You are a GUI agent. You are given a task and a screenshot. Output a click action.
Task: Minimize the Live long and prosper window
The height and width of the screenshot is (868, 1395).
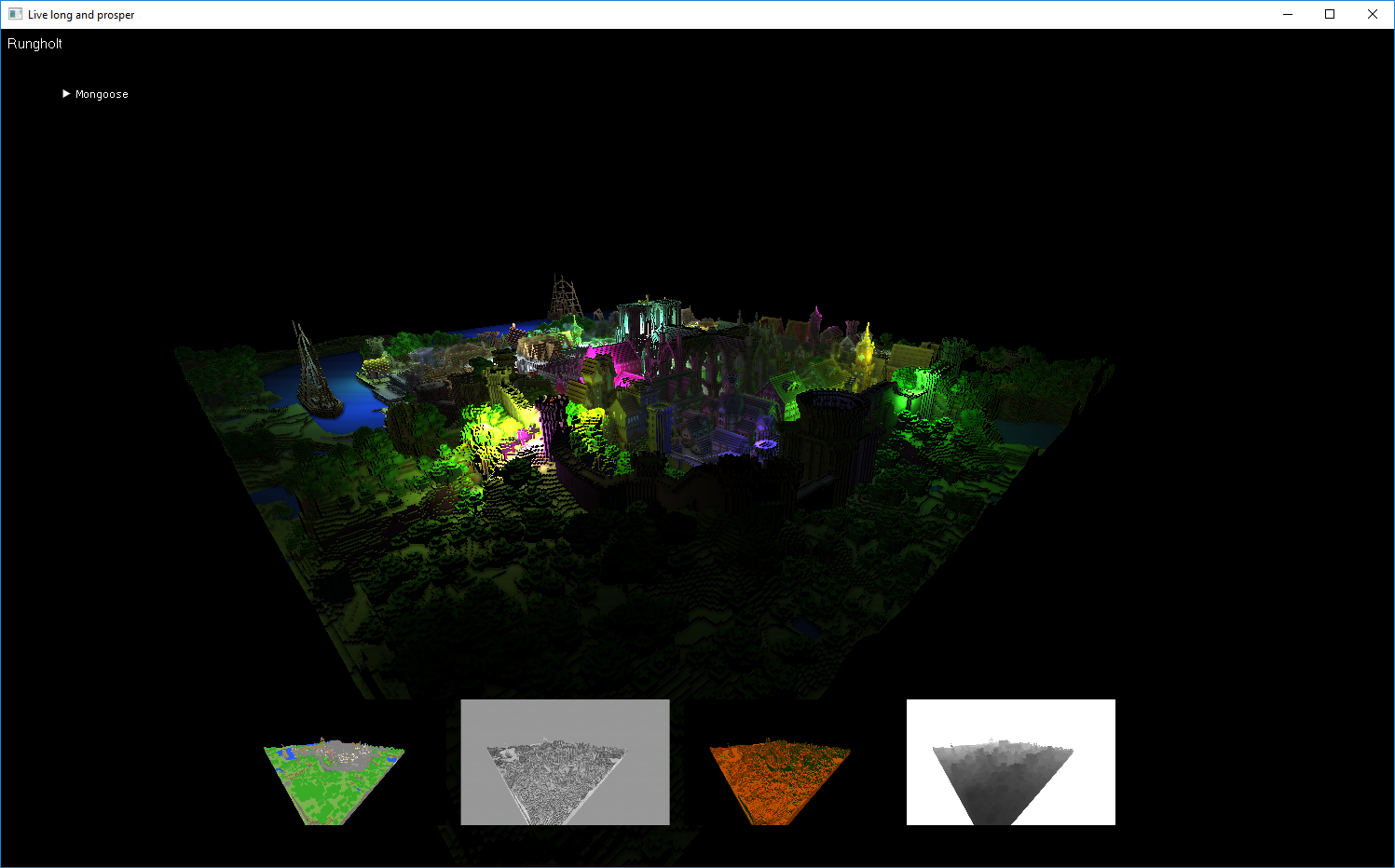click(1288, 14)
